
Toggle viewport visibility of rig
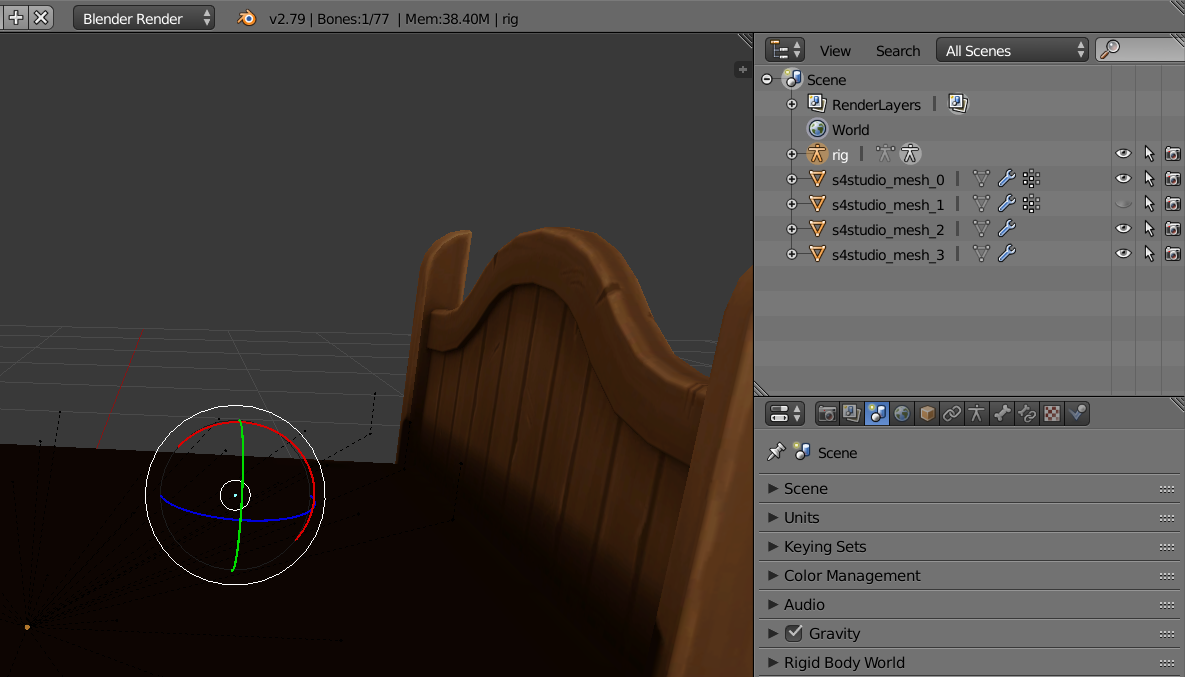[x=1124, y=154]
